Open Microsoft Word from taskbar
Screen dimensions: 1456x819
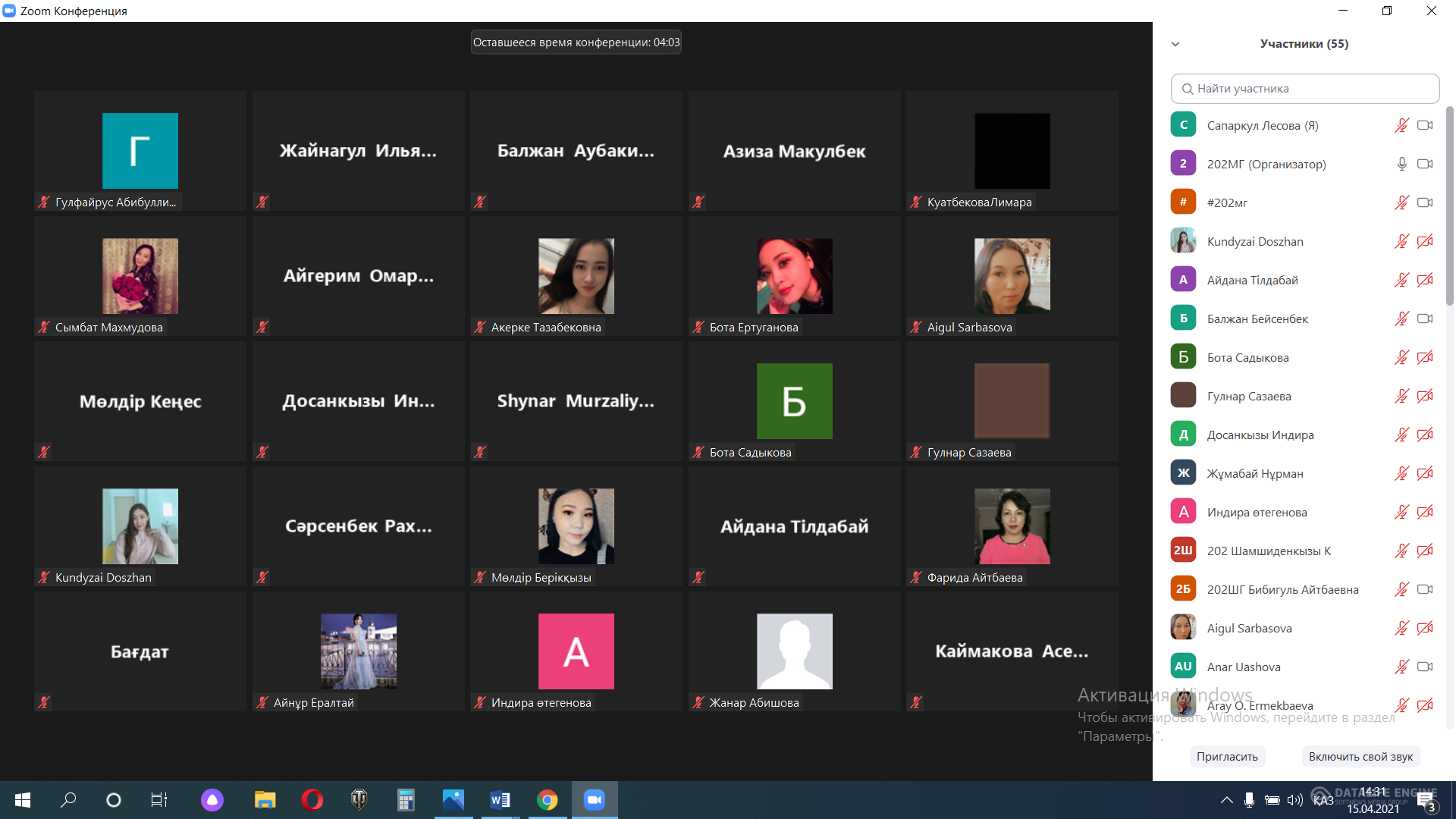click(500, 799)
